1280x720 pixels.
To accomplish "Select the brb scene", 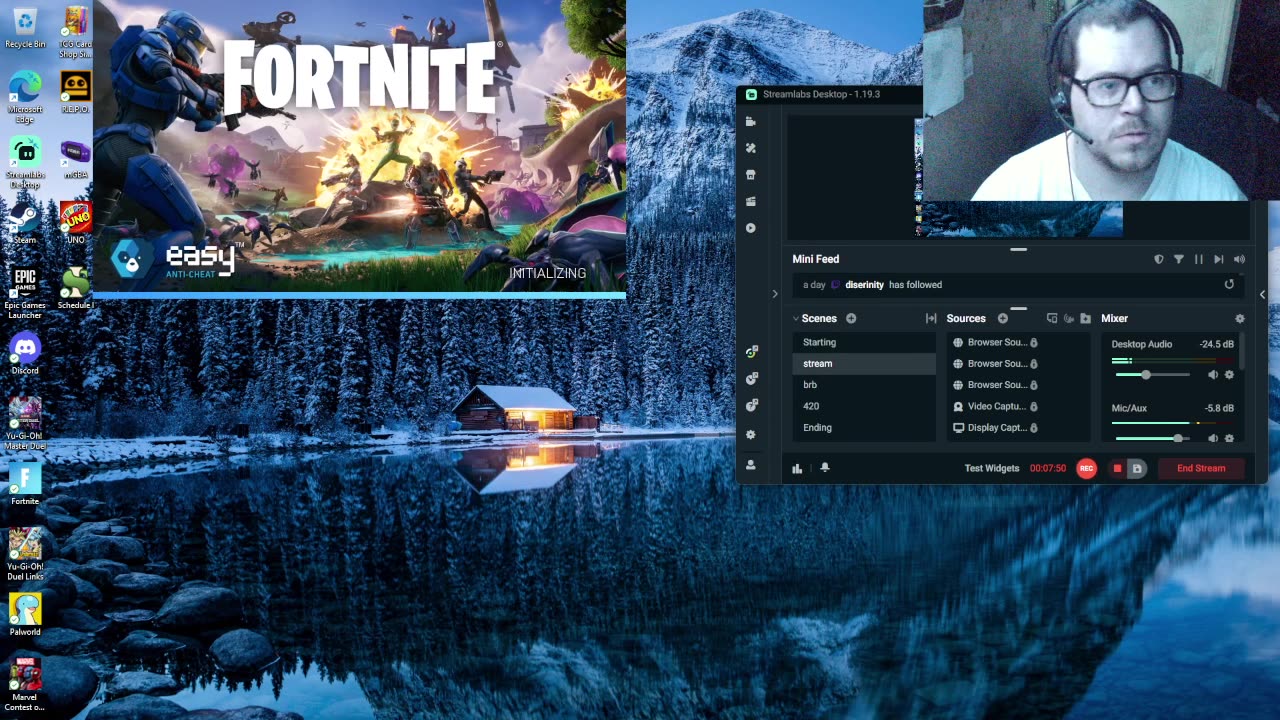I will [865, 385].
